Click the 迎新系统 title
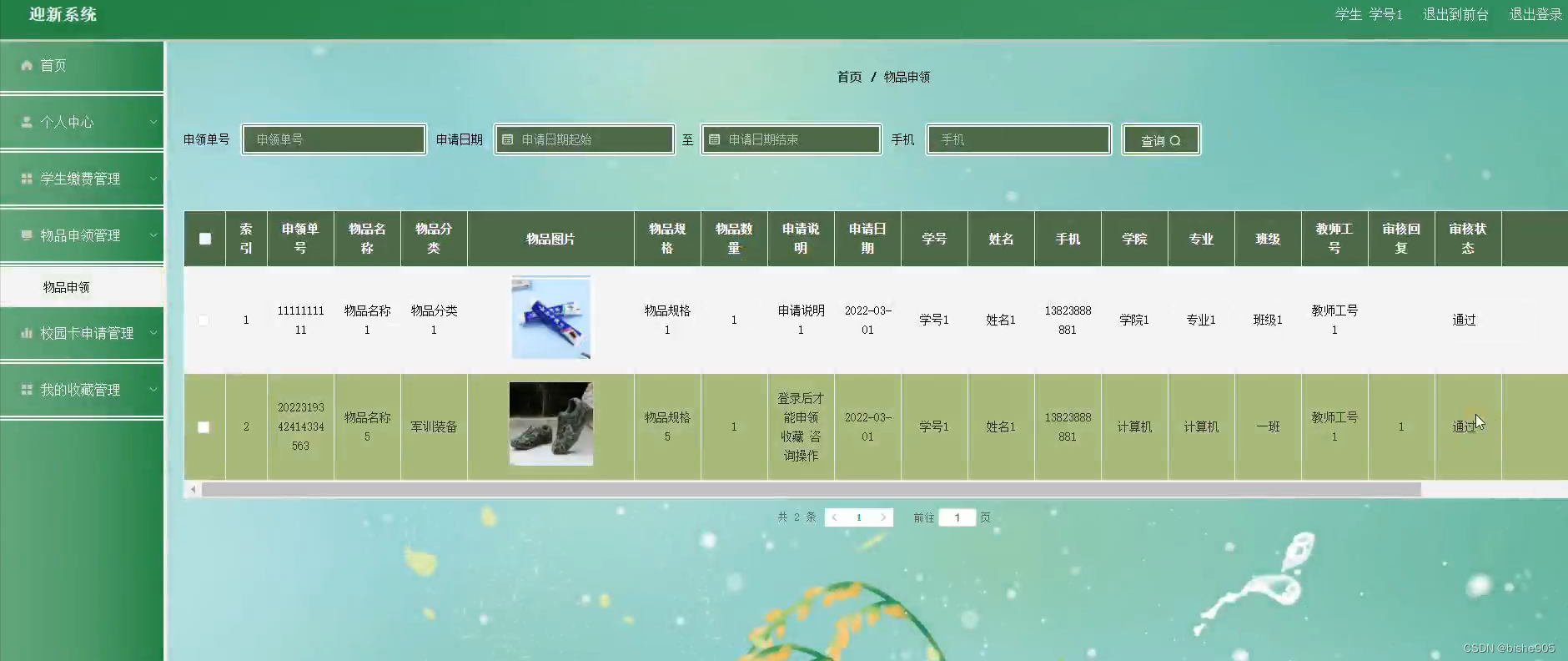This screenshot has height=661, width=1568. point(63,14)
